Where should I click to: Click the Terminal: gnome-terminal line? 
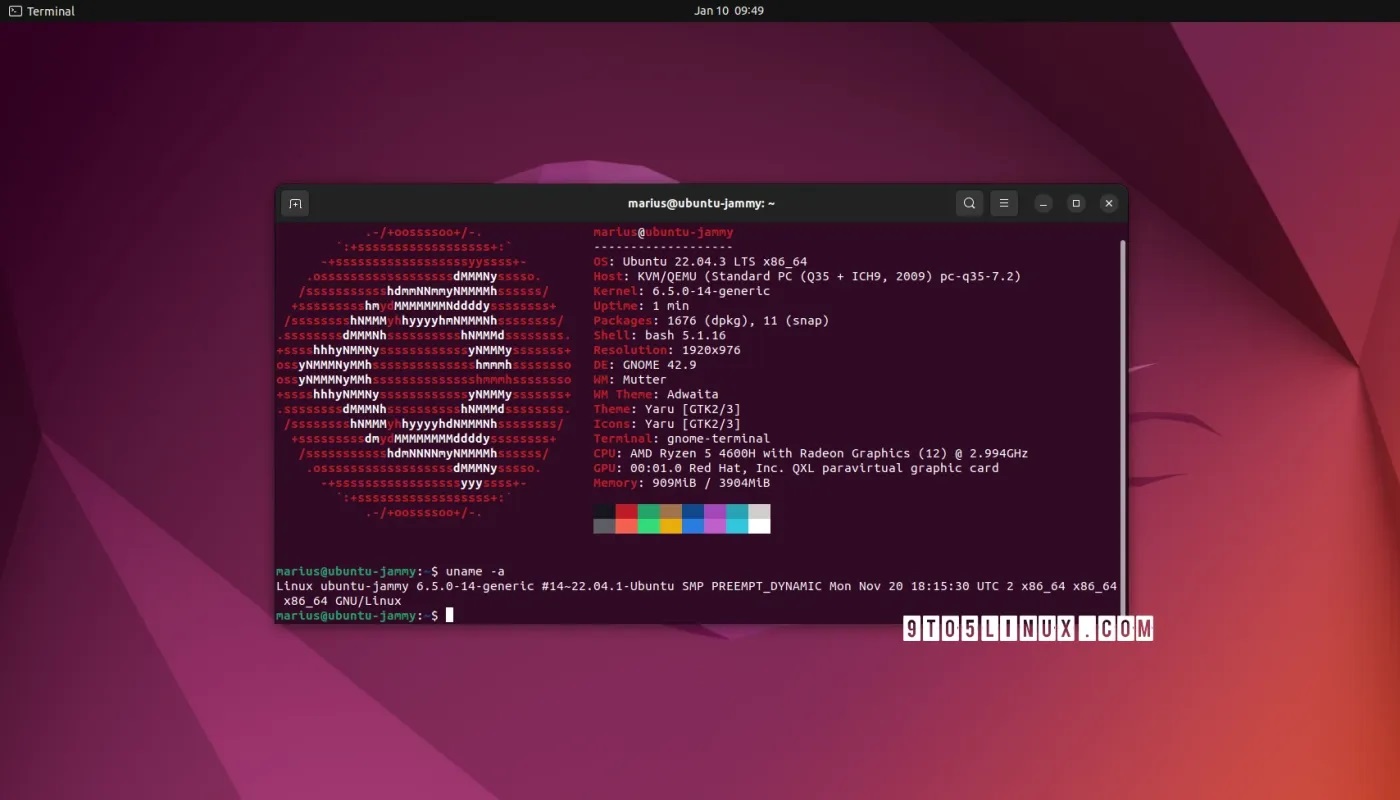[682, 438]
